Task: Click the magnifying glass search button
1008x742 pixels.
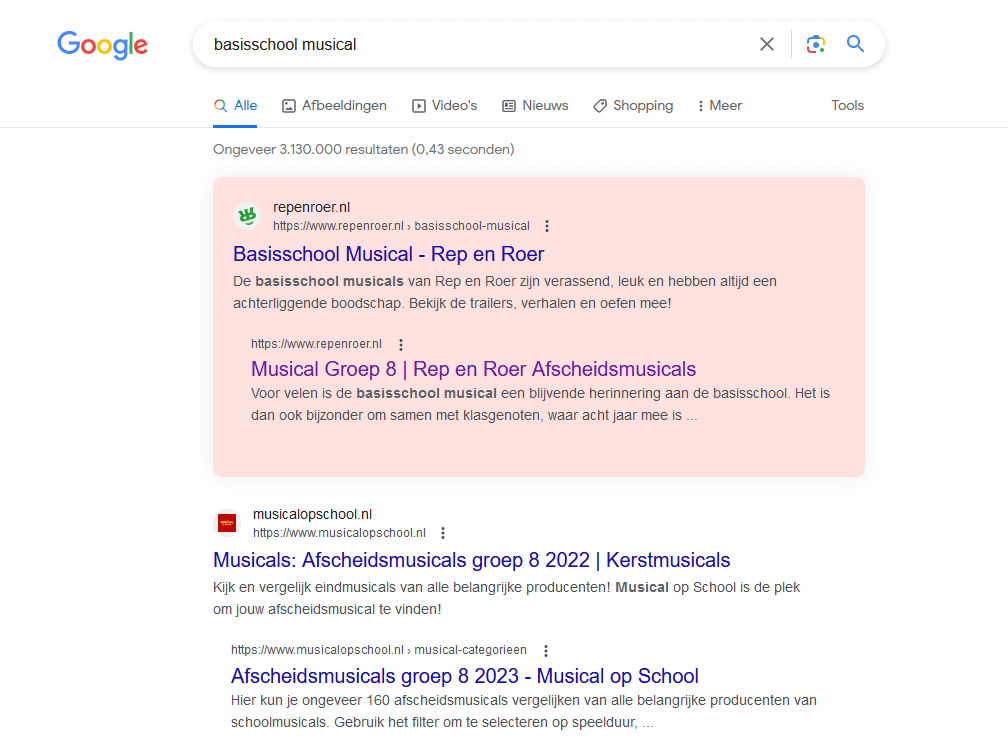Action: click(x=855, y=44)
